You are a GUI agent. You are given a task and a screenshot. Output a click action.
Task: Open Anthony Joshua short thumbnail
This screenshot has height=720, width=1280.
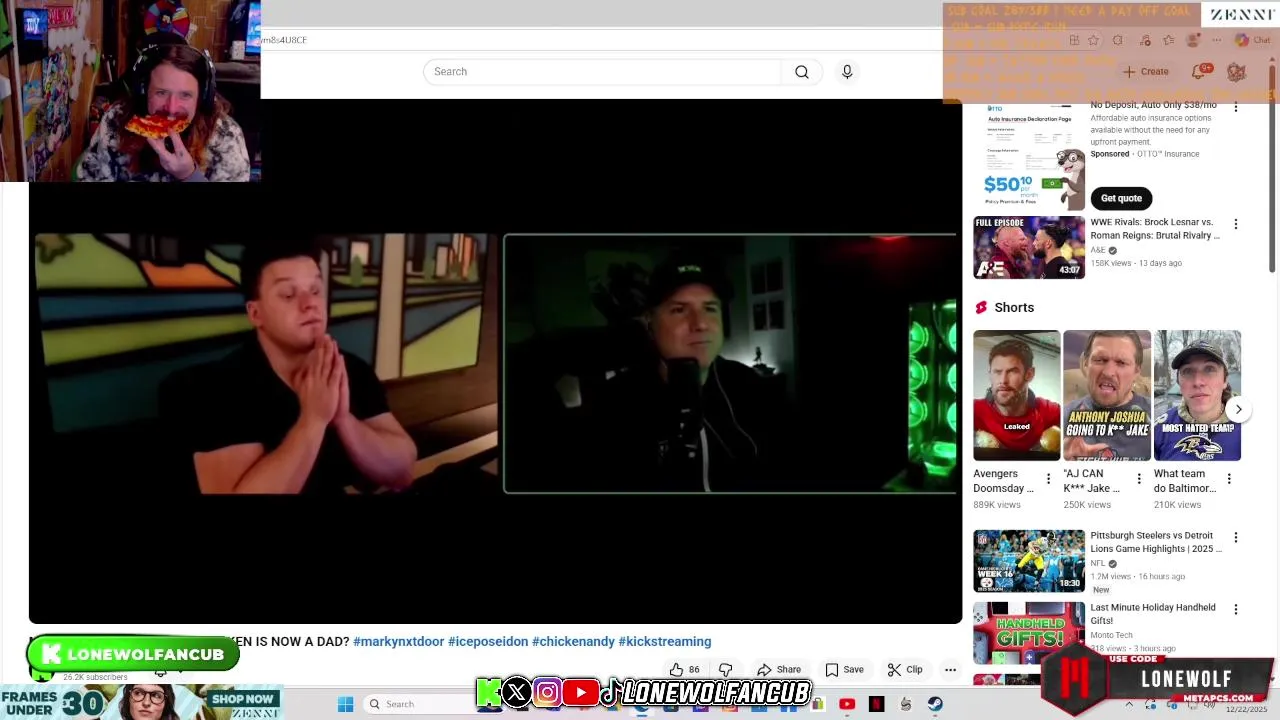(x=1107, y=396)
